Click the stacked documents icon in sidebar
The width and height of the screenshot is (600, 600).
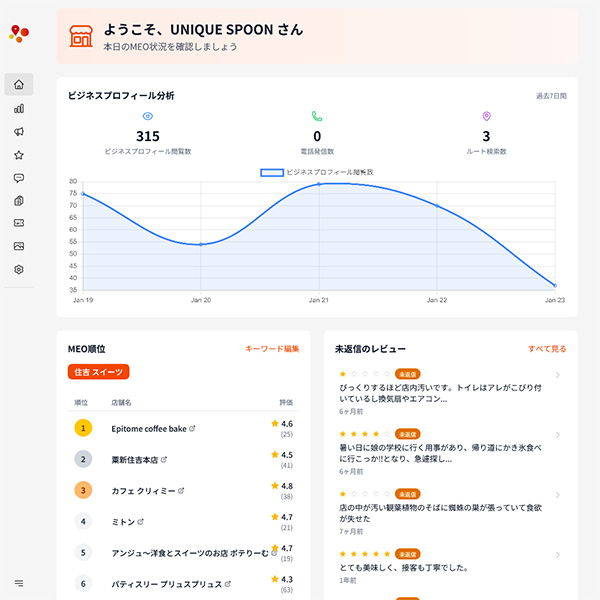tap(18, 201)
